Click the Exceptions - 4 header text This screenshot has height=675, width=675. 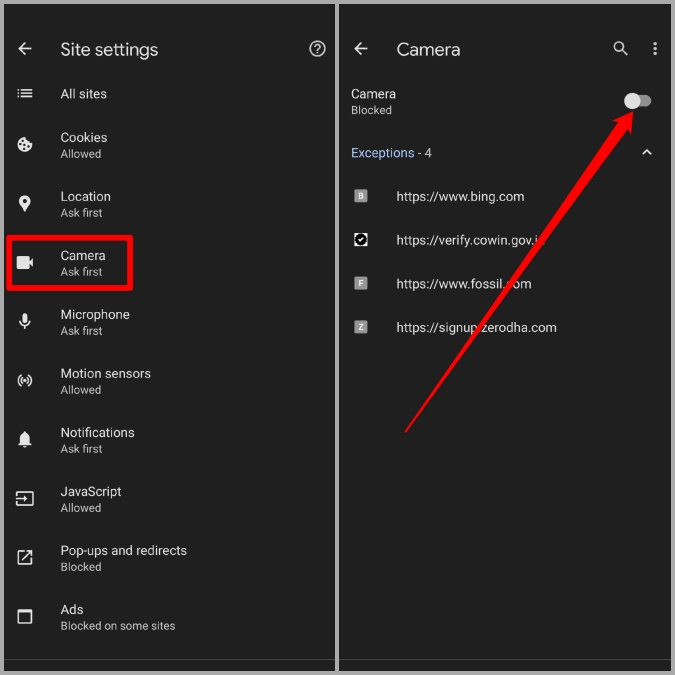(391, 153)
